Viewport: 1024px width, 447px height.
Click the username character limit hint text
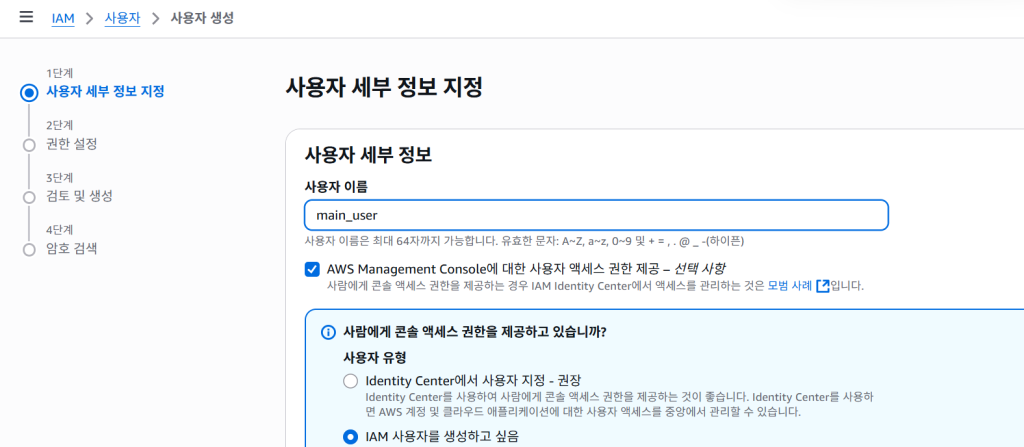524,241
